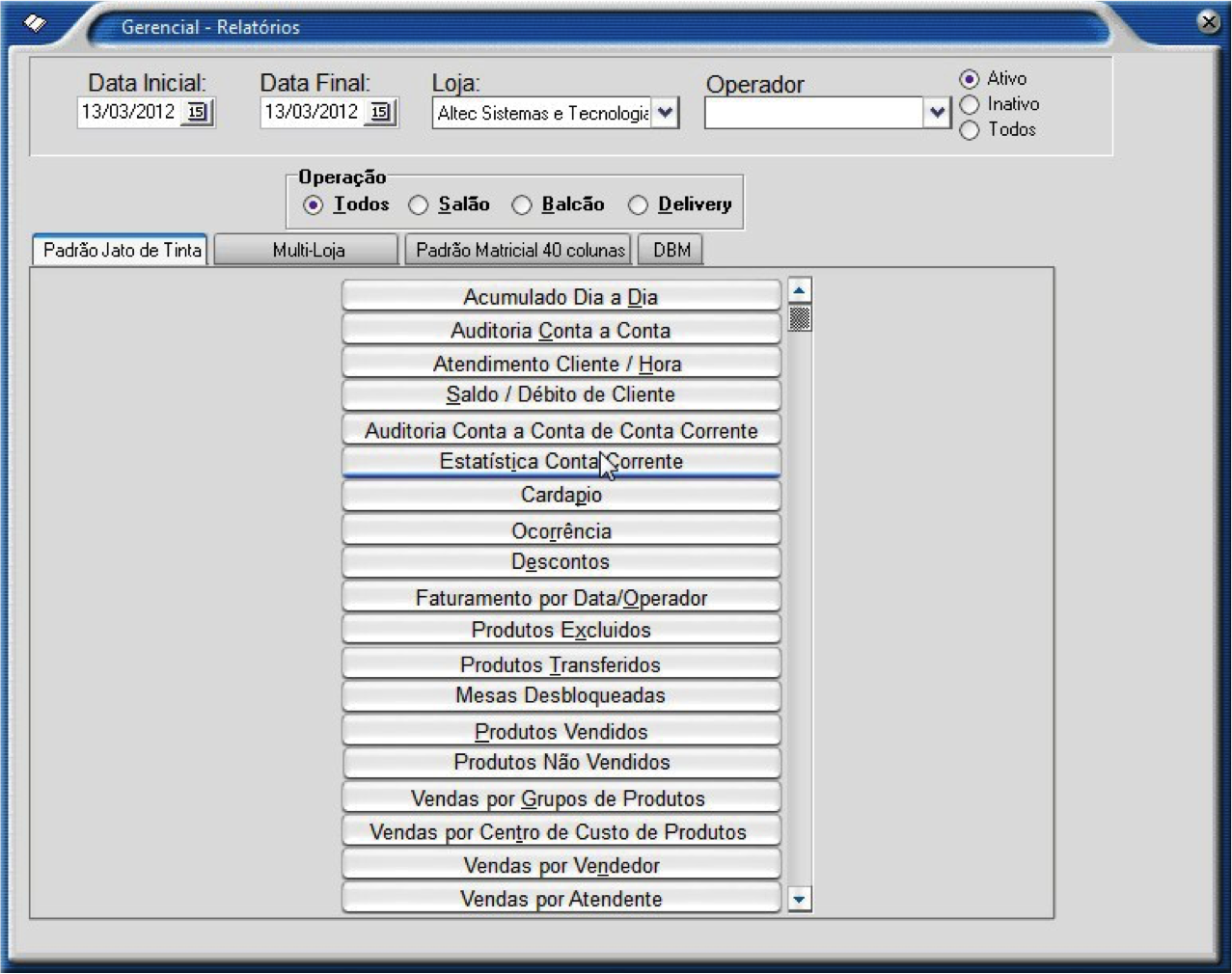Open Auditoria Conta a Conta de Conta Corrente
Viewport: 1232px width, 974px height.
click(x=561, y=430)
